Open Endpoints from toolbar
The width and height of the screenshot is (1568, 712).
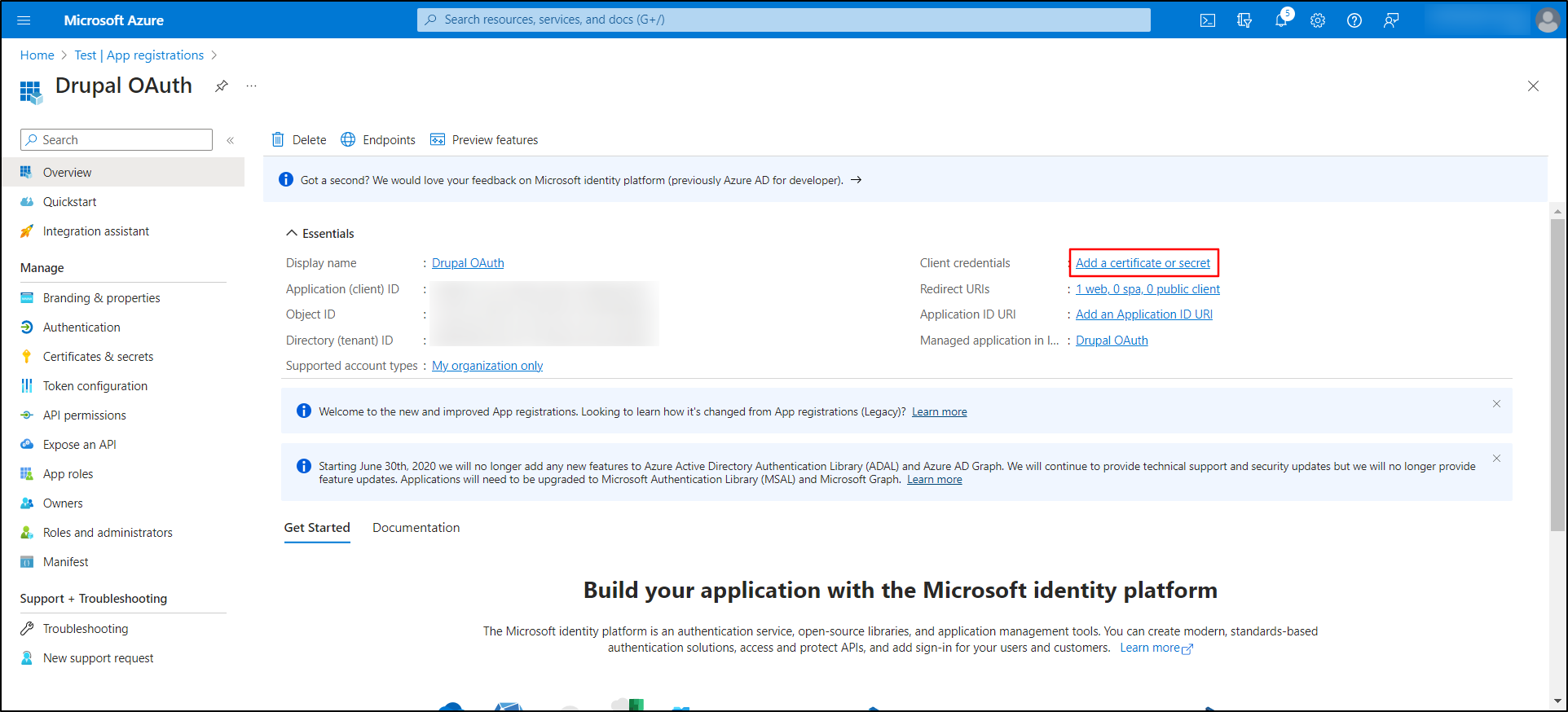378,140
